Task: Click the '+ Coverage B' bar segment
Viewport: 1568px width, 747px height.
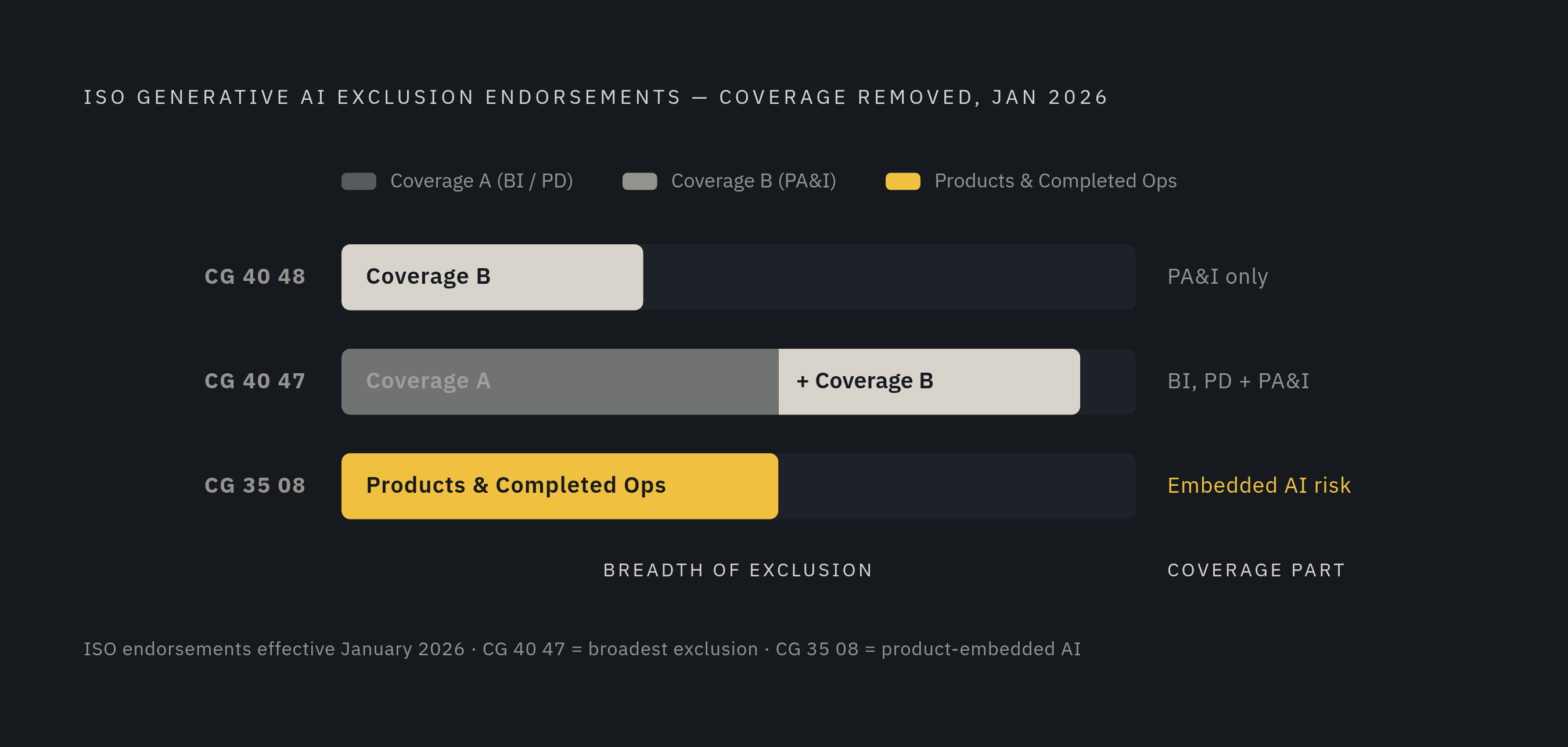Action: tap(930, 382)
